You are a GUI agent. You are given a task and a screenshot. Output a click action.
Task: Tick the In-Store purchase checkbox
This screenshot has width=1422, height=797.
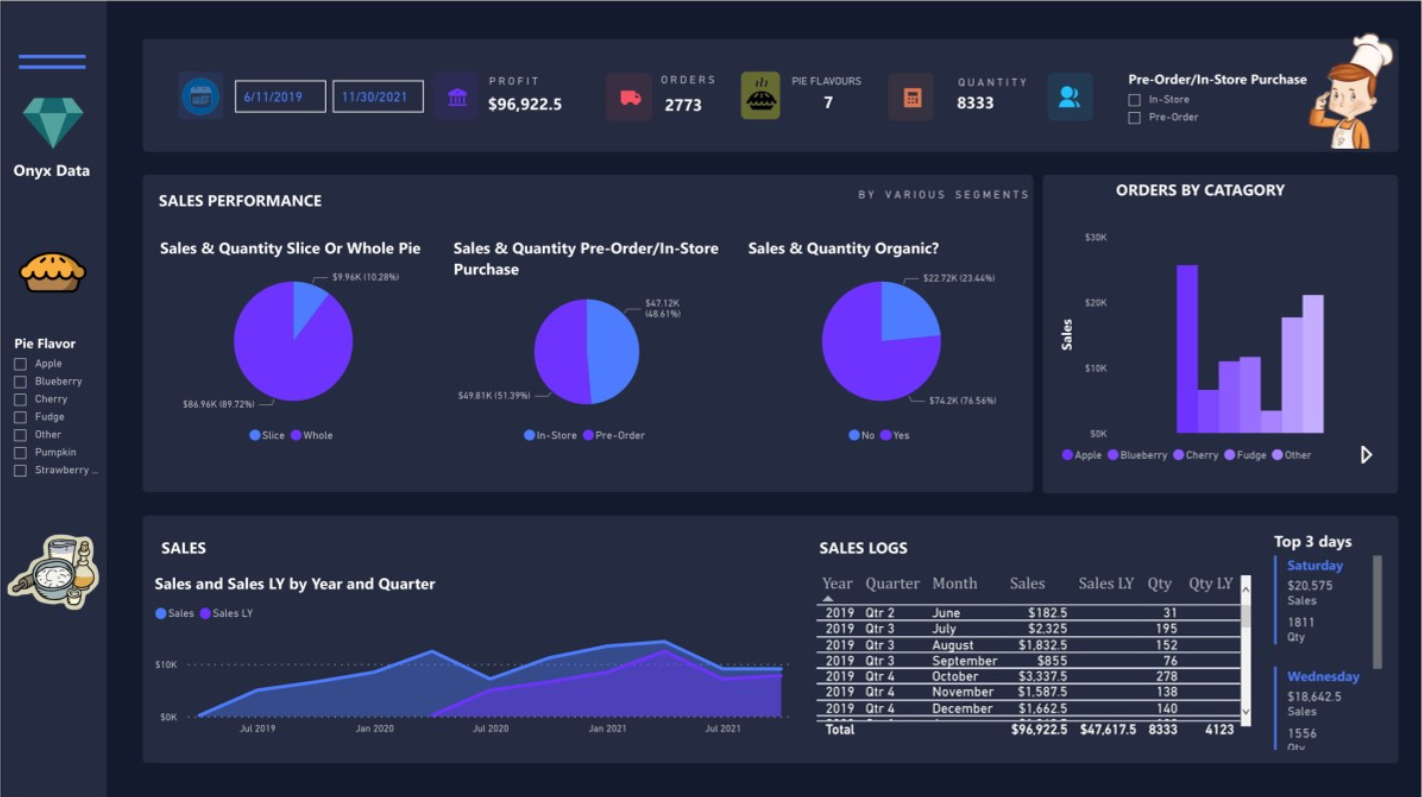1134,100
